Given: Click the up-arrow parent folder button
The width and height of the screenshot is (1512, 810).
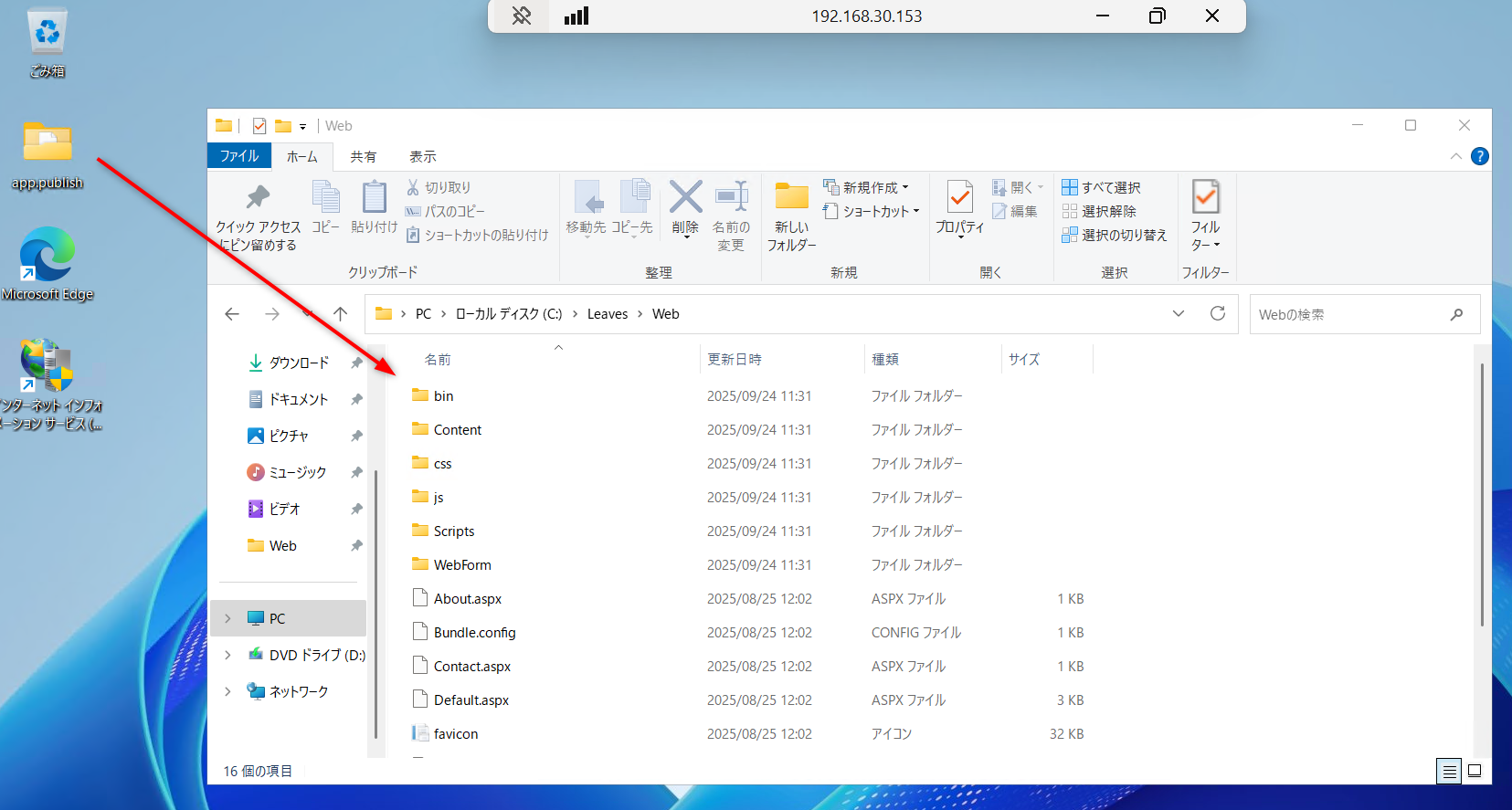Looking at the screenshot, I should click(x=340, y=314).
